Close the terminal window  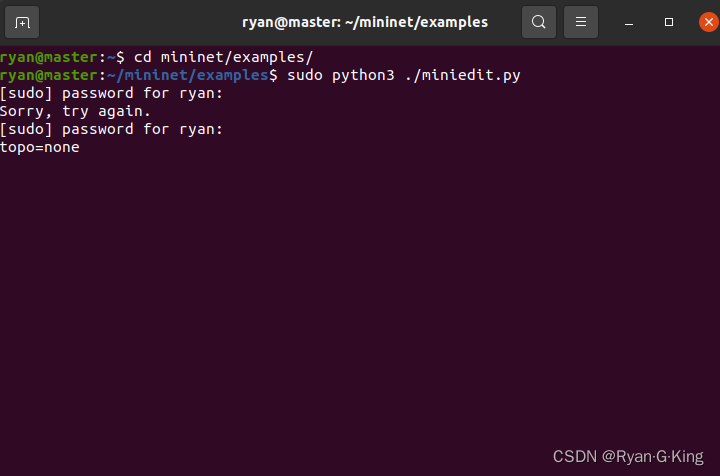click(x=709, y=22)
